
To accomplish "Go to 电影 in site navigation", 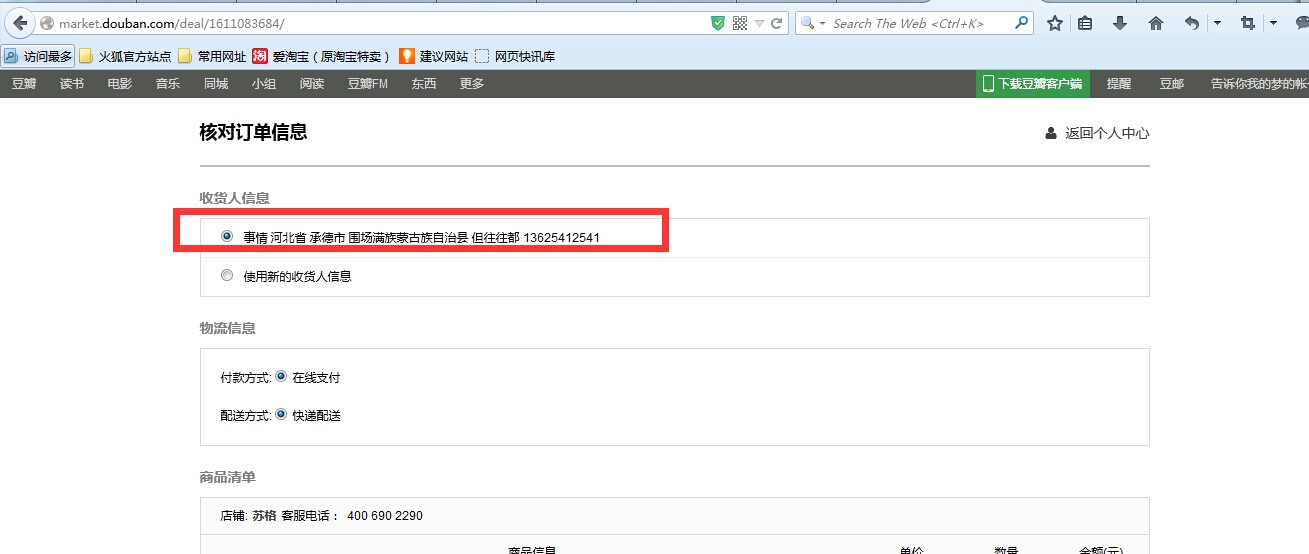I will [x=120, y=84].
